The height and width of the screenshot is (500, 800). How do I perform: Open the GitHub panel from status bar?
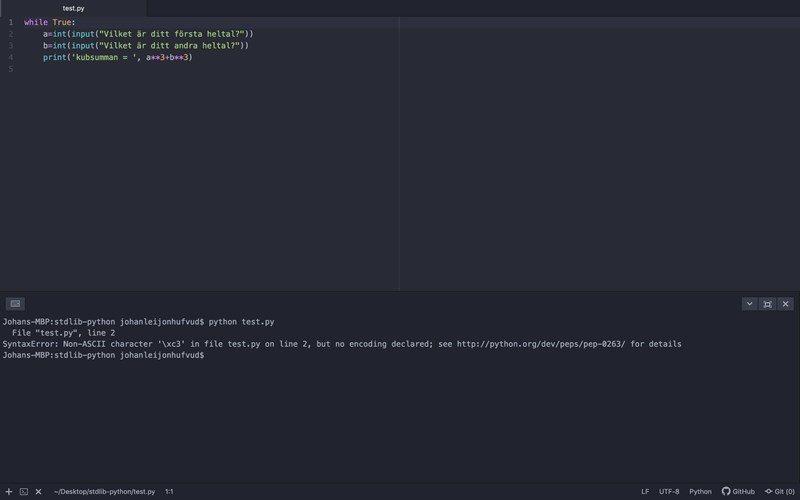[738, 492]
